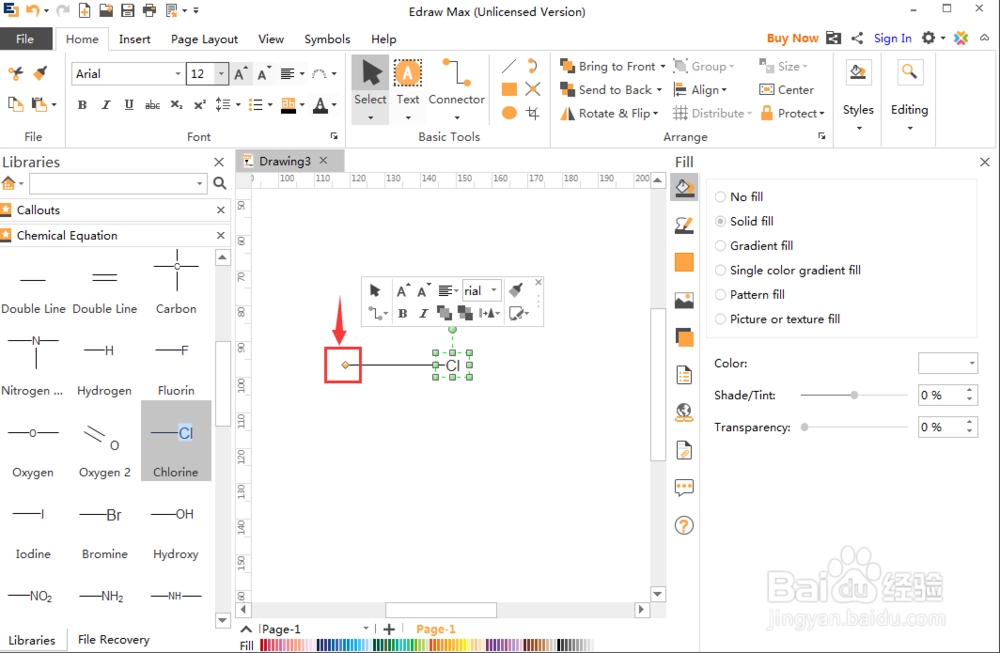Search libraries with magnifier icon
This screenshot has width=1000, height=653.
[x=219, y=184]
